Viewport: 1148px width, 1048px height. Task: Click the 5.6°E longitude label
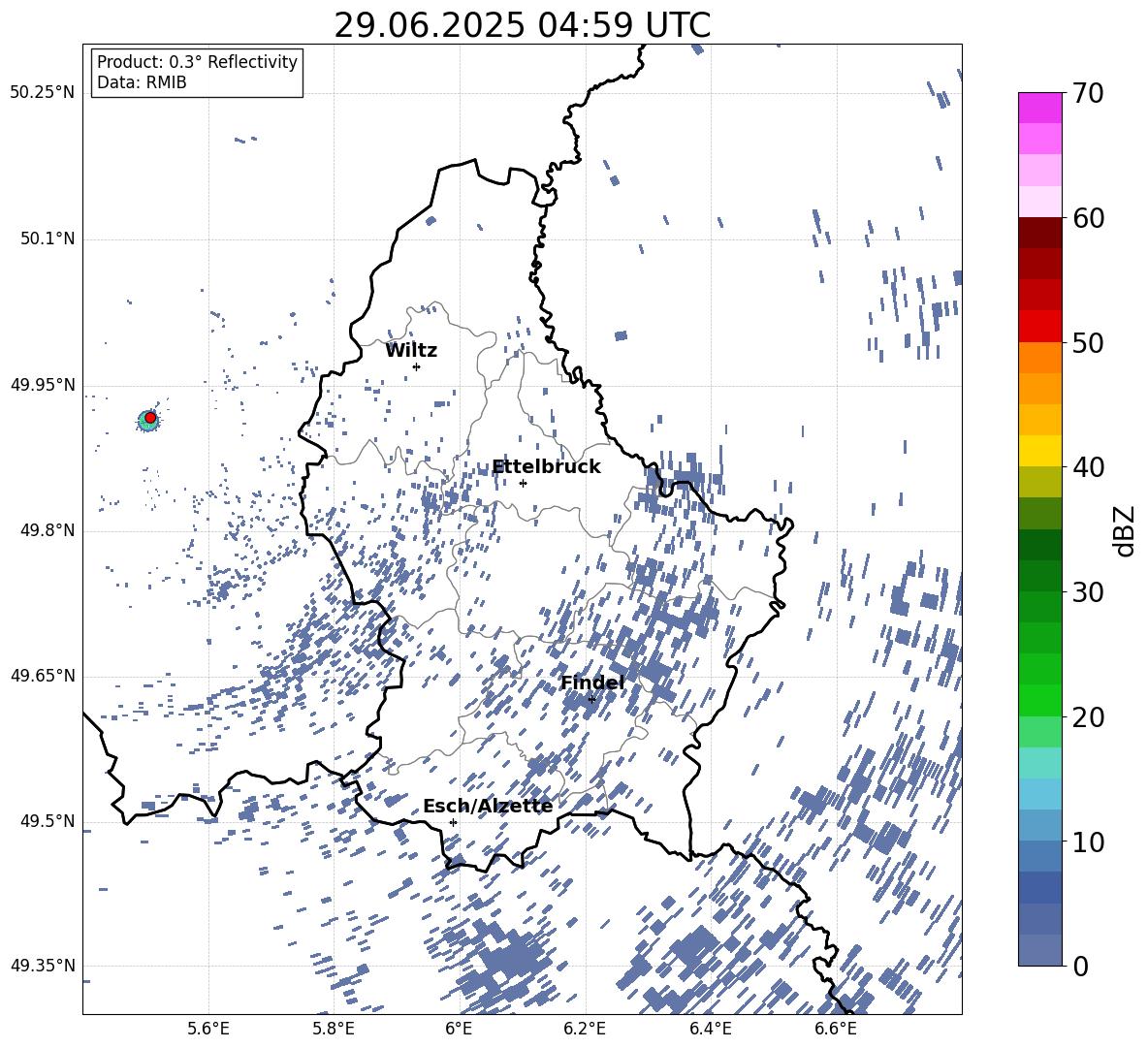point(208,1029)
